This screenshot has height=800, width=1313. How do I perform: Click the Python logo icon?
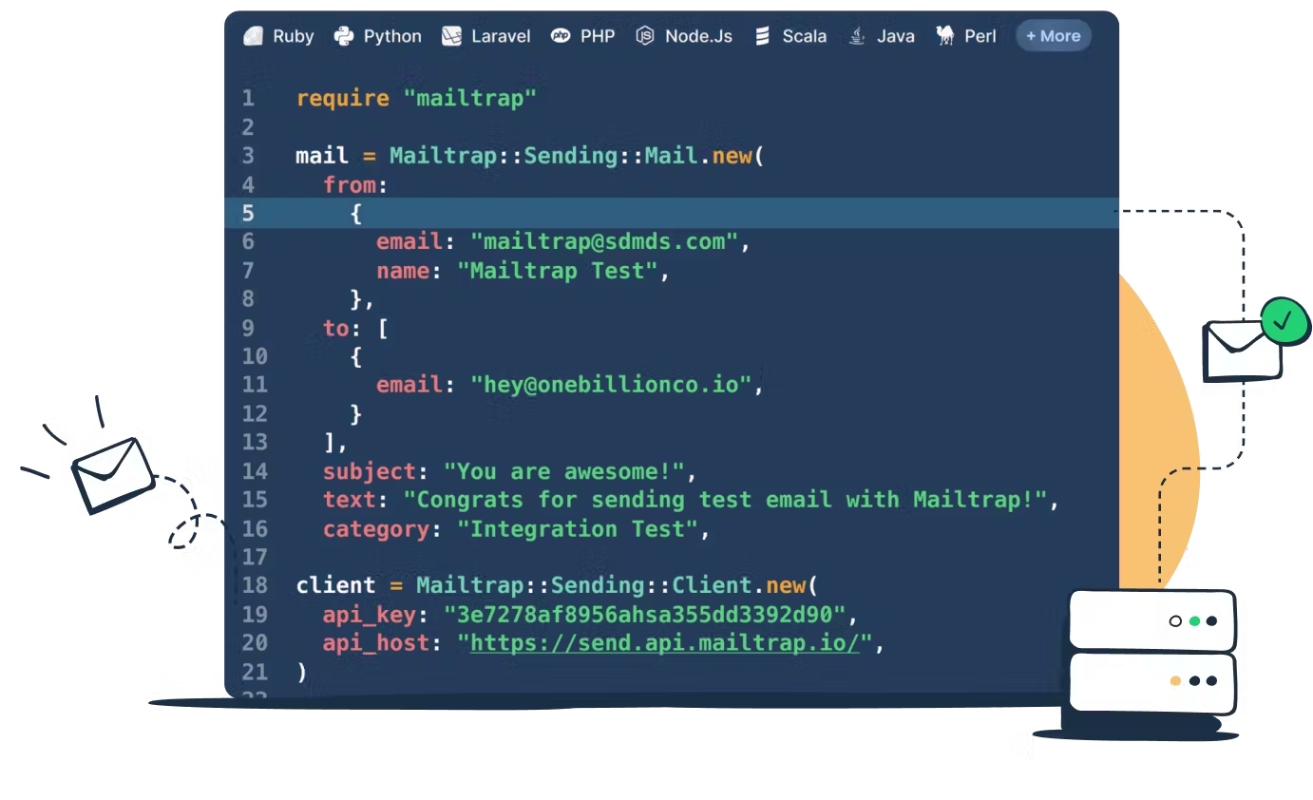(344, 36)
